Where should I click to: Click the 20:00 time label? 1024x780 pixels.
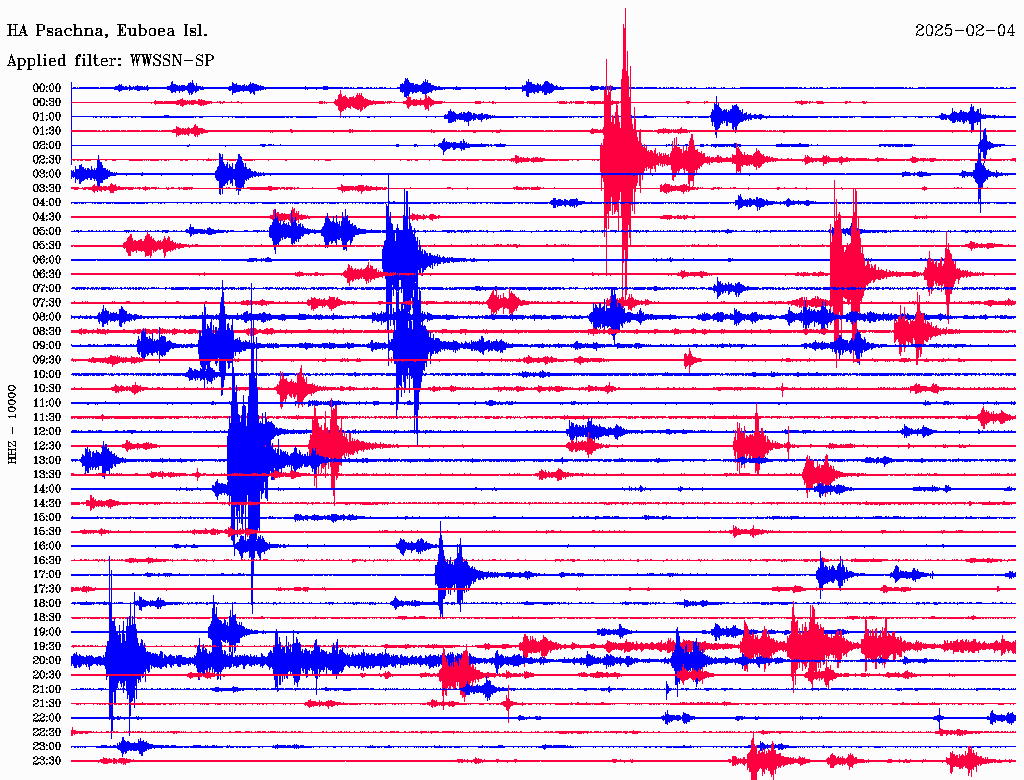(47, 660)
